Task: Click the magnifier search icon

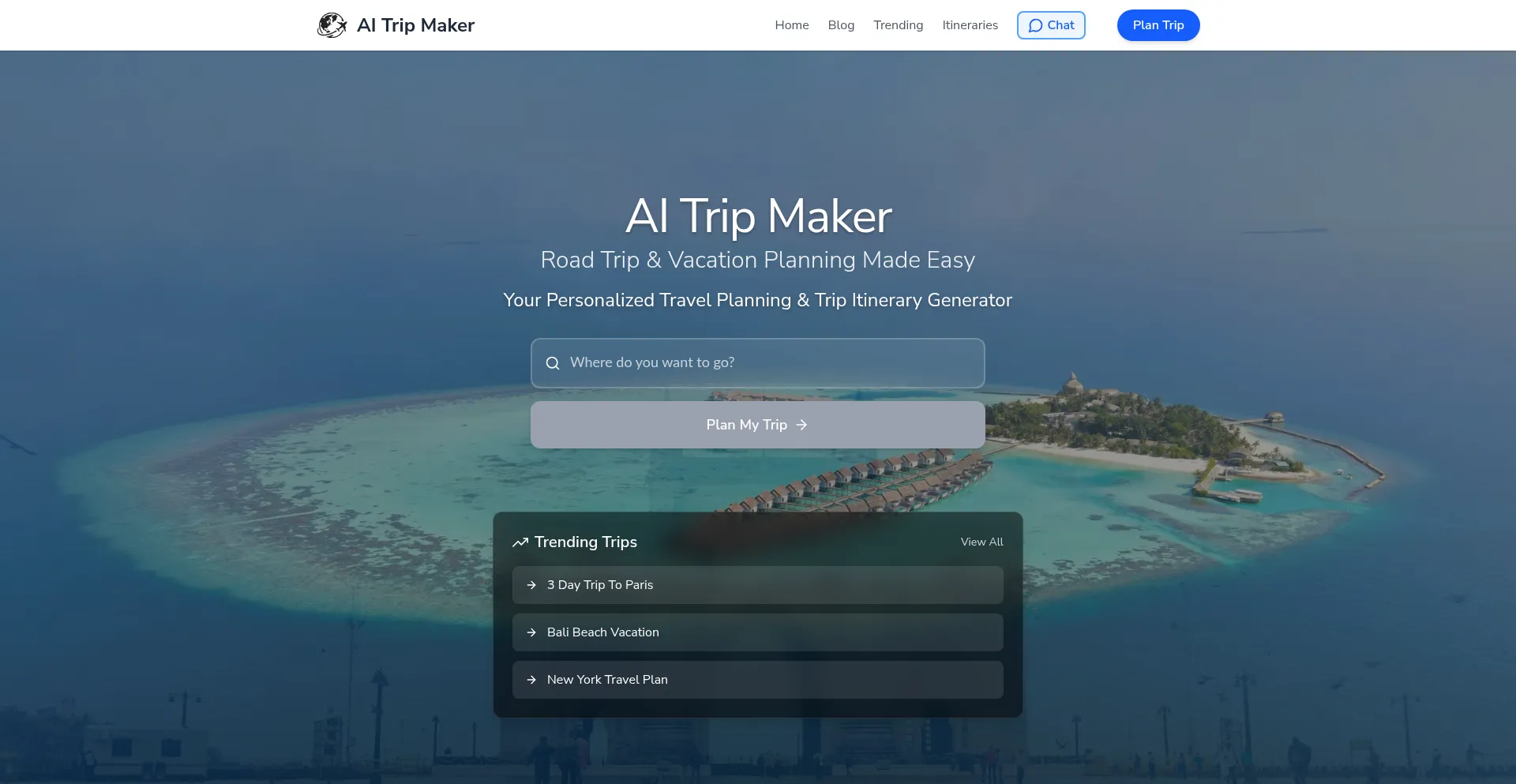Action: pos(553,363)
